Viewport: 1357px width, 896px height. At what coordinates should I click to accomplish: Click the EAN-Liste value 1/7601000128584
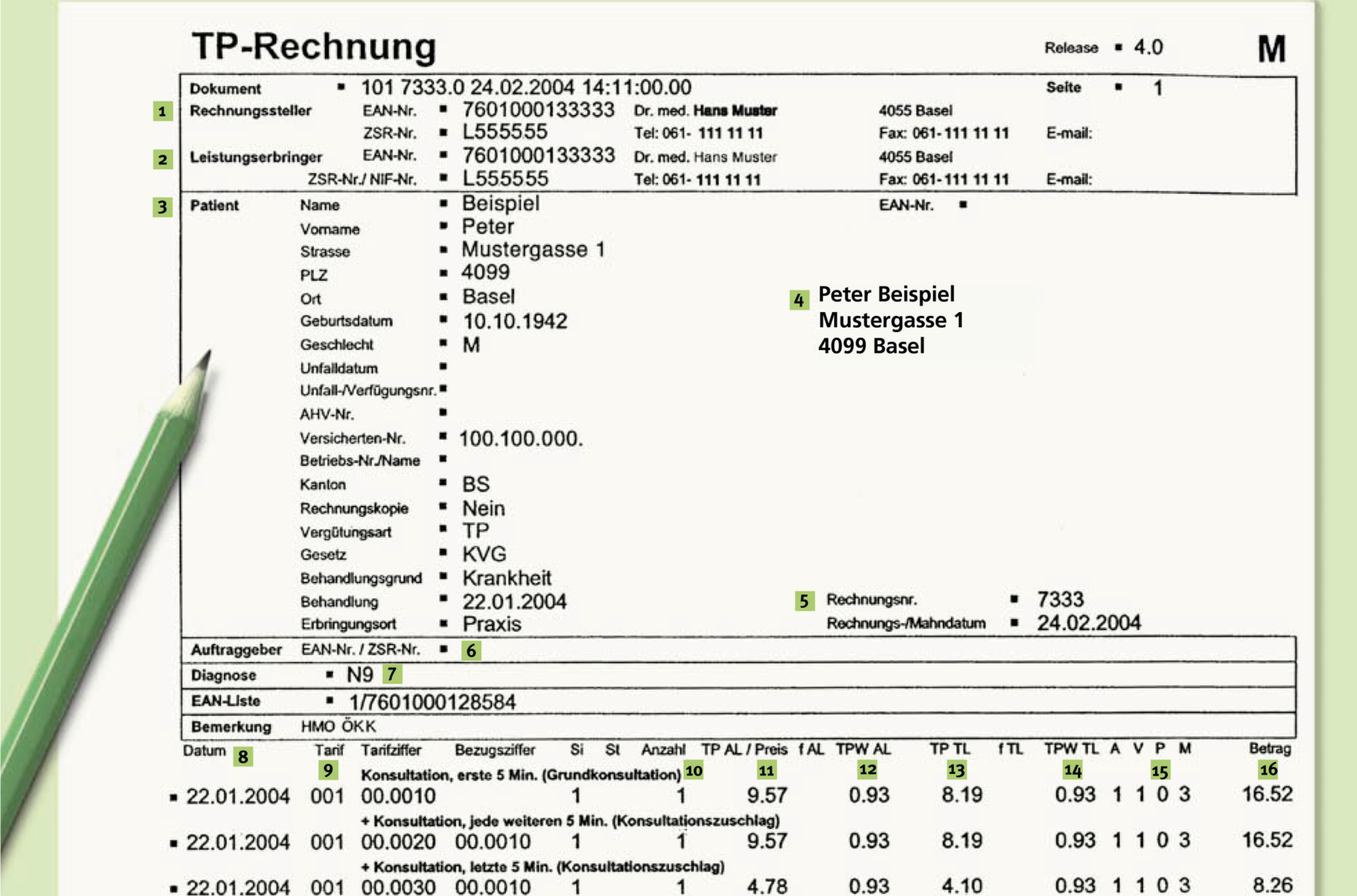(432, 702)
